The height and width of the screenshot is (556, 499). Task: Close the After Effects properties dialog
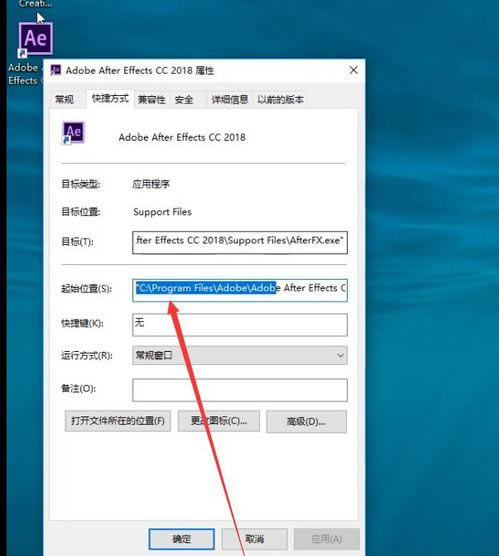[353, 70]
